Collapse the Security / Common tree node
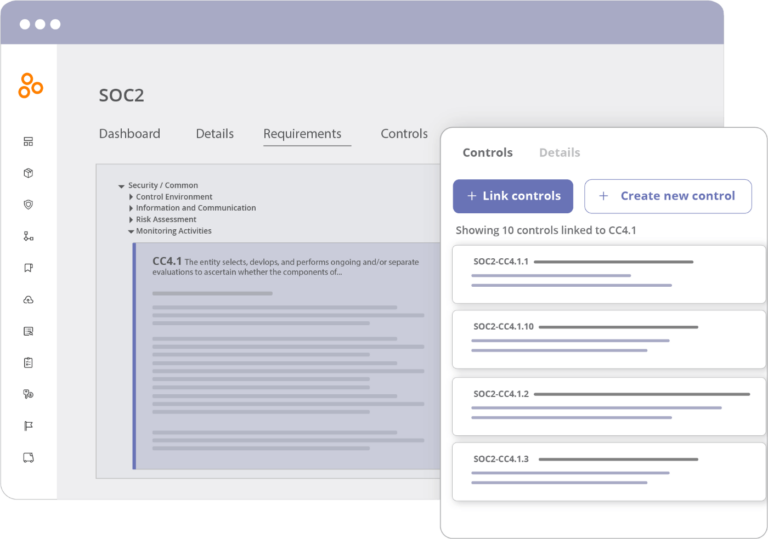The image size is (768, 539). [121, 186]
